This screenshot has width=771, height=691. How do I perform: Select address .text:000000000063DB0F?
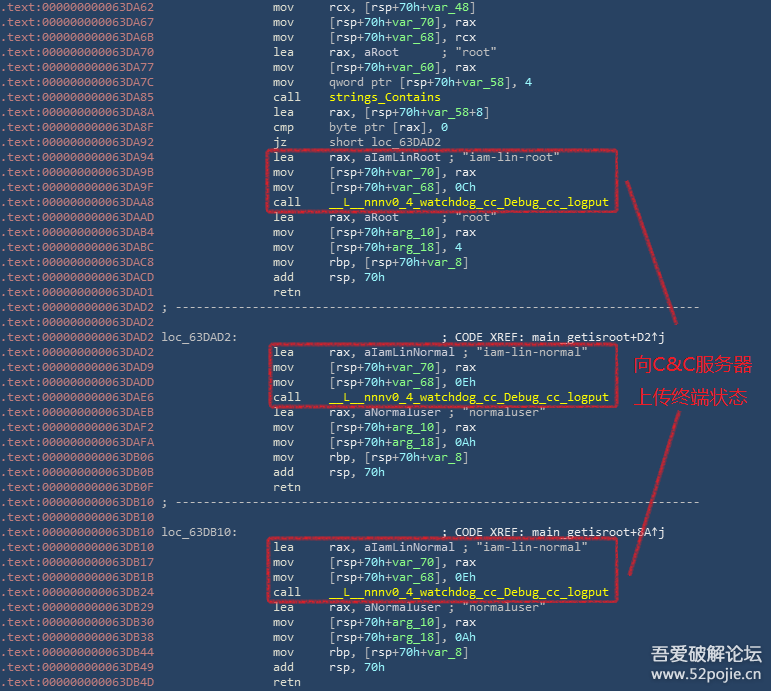pyautogui.click(x=78, y=487)
